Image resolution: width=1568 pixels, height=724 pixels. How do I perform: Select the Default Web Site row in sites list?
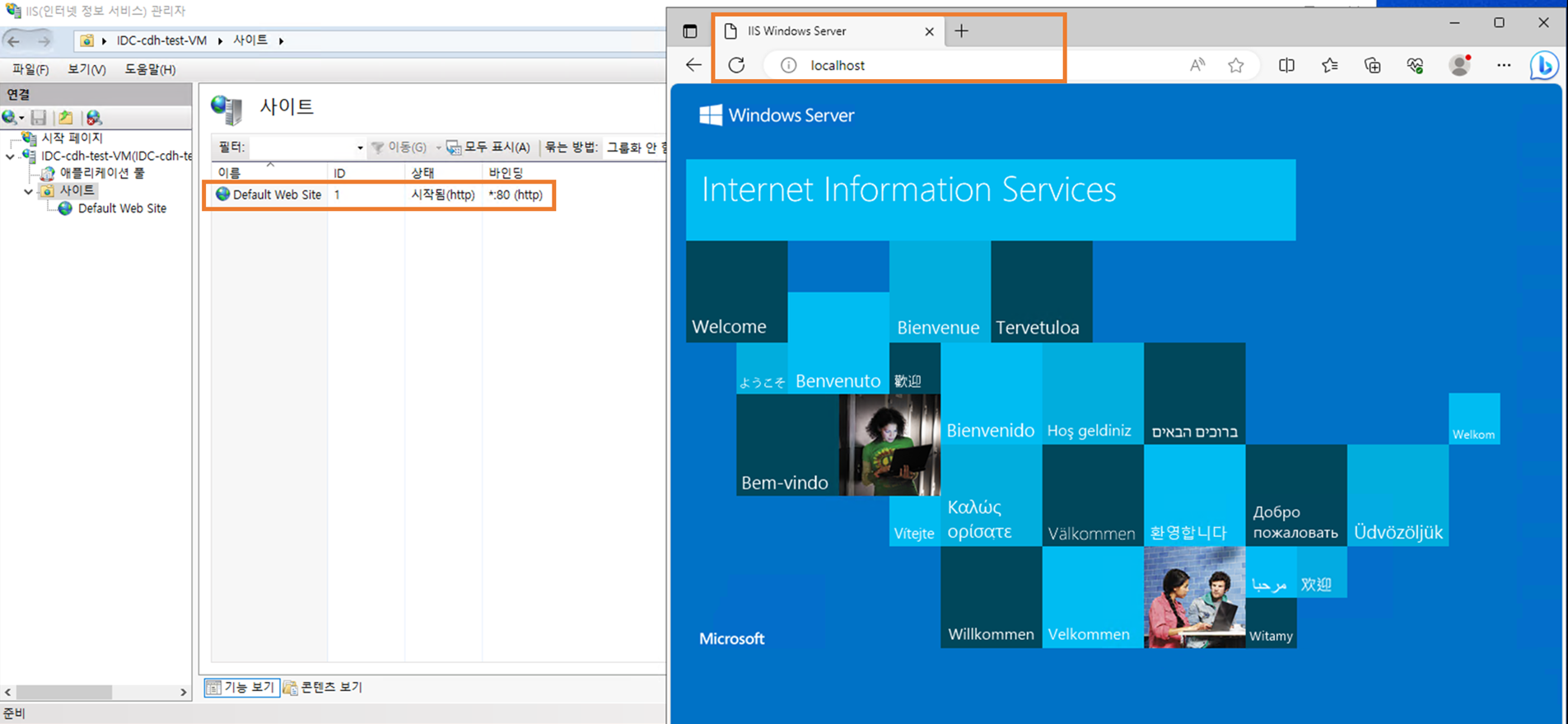[379, 195]
